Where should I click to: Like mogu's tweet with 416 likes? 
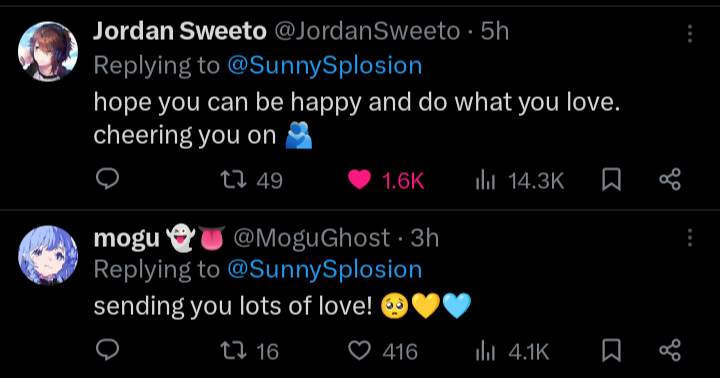click(382, 351)
